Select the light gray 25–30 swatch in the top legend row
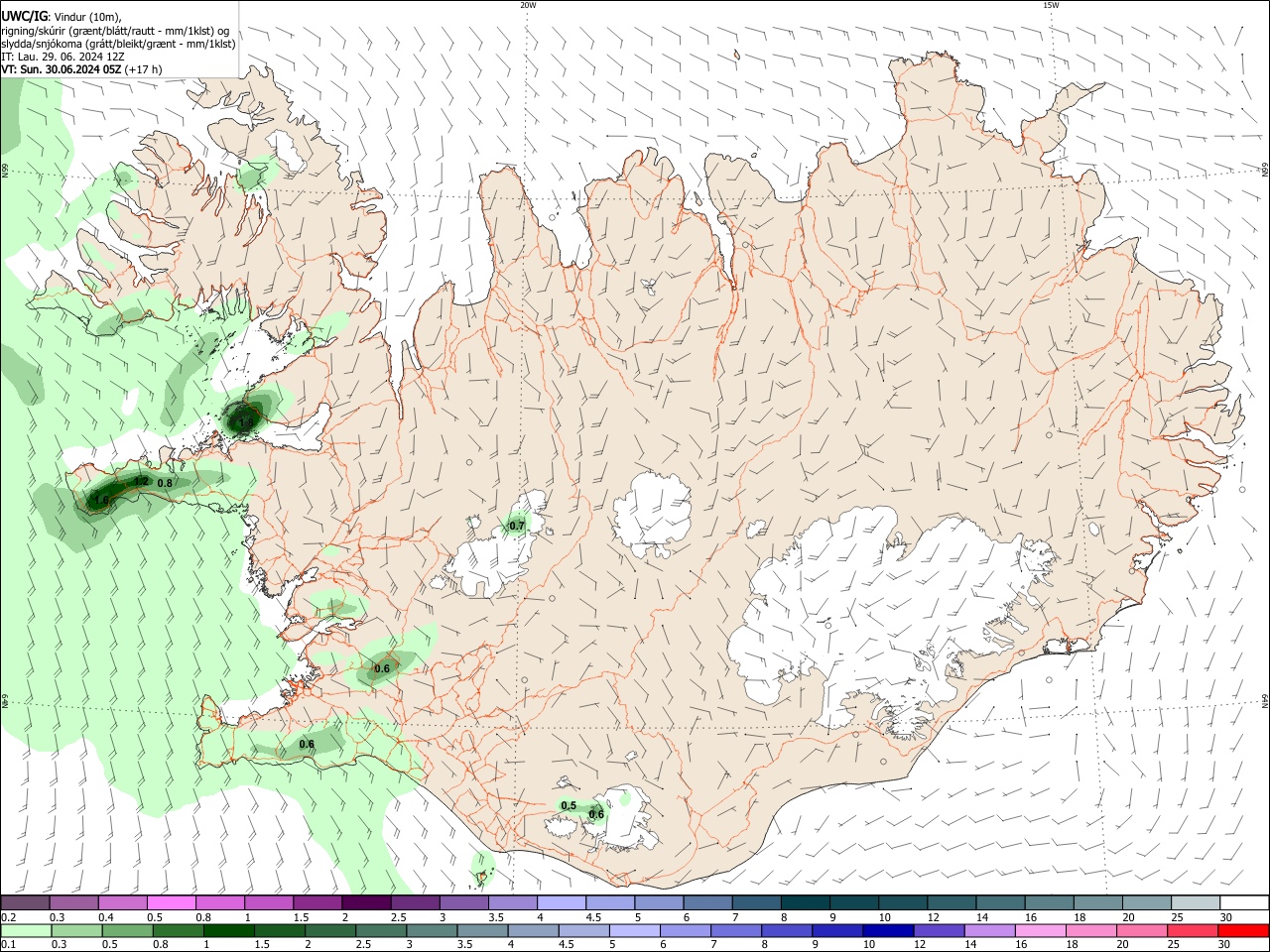1270x952 pixels. click(1196, 903)
